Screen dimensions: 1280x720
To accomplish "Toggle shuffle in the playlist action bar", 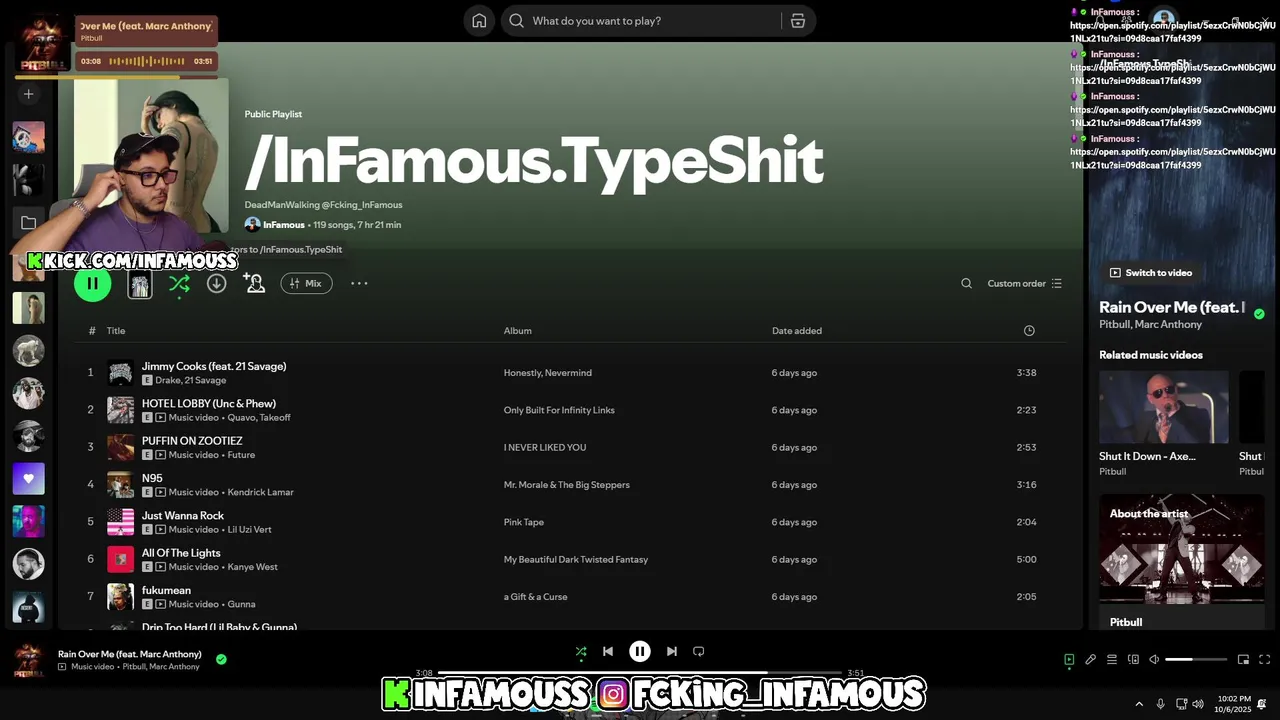I will 179,284.
